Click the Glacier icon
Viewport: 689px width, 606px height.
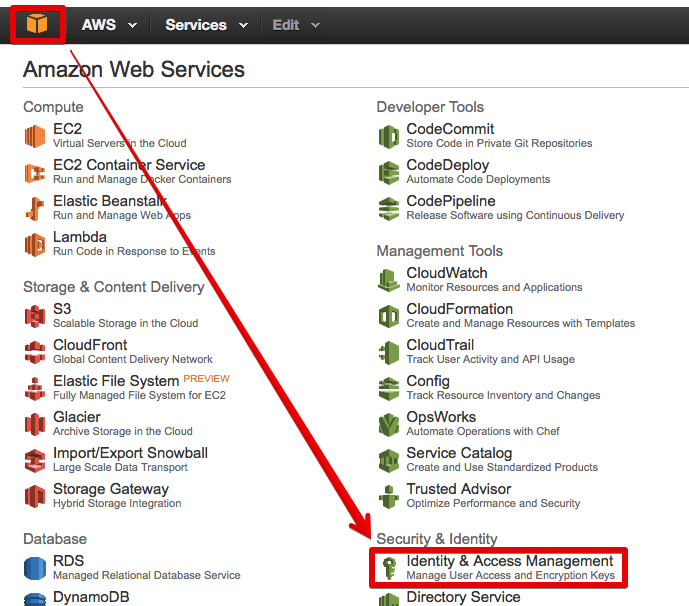point(35,425)
